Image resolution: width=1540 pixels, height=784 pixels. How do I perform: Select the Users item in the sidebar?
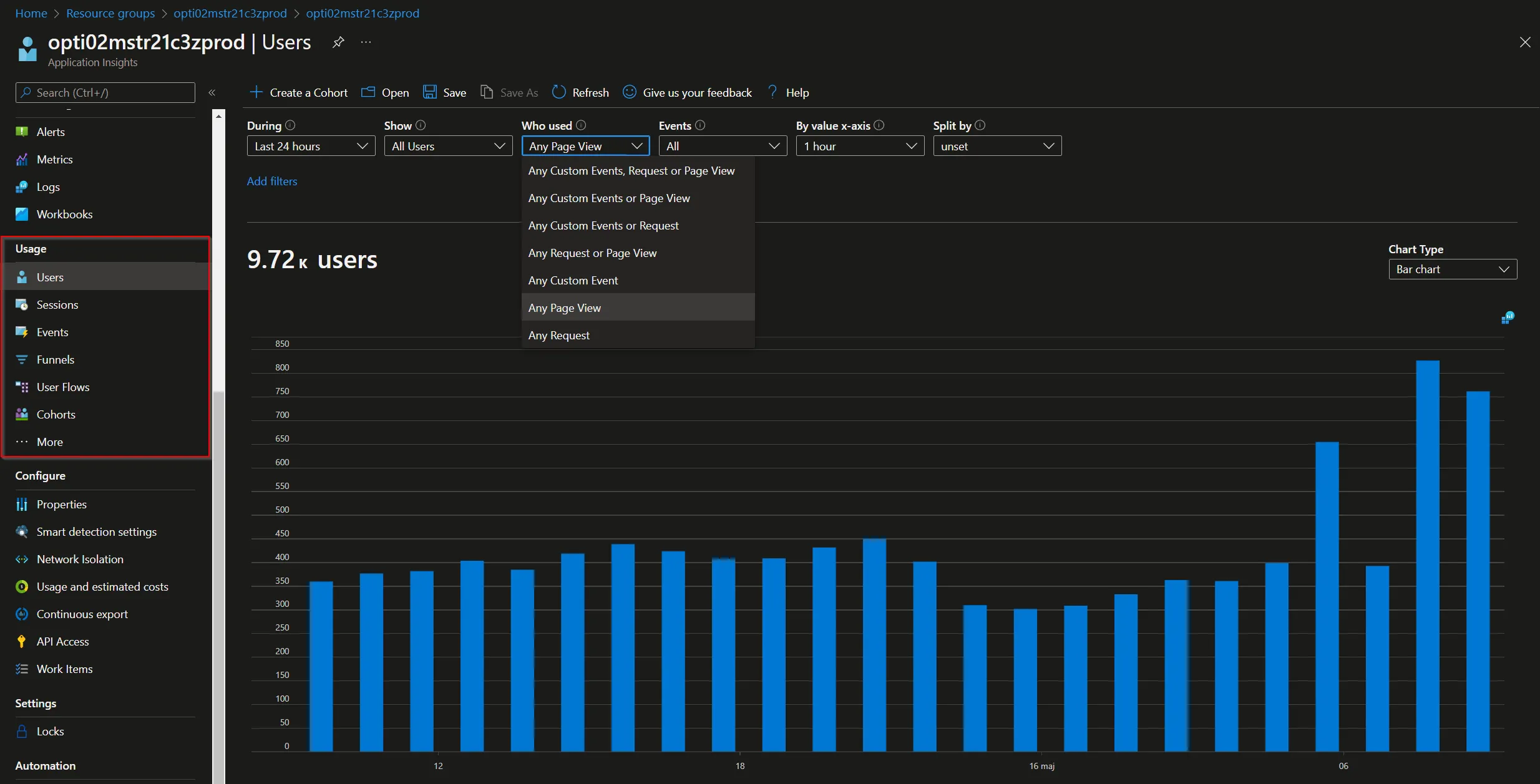[x=106, y=277]
